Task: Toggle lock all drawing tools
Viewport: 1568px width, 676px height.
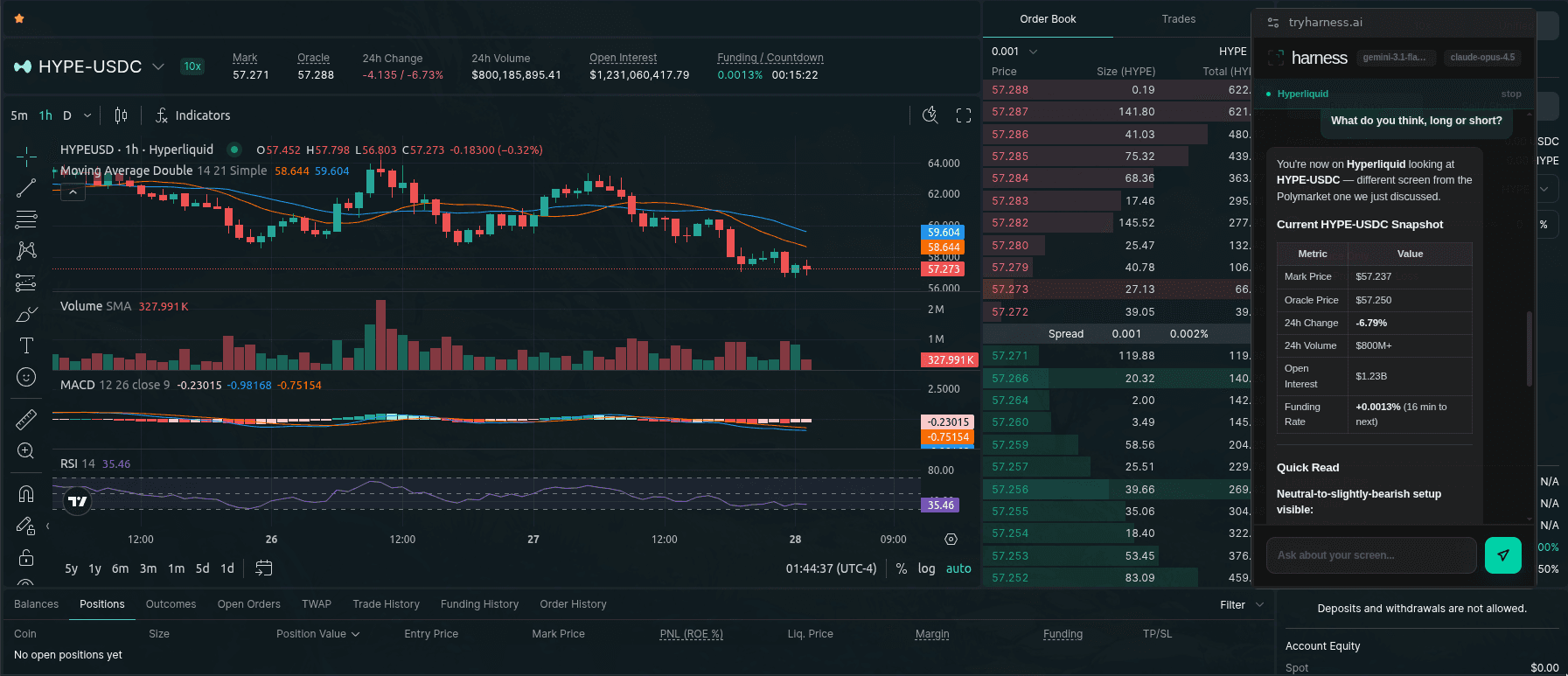Action: [x=26, y=557]
